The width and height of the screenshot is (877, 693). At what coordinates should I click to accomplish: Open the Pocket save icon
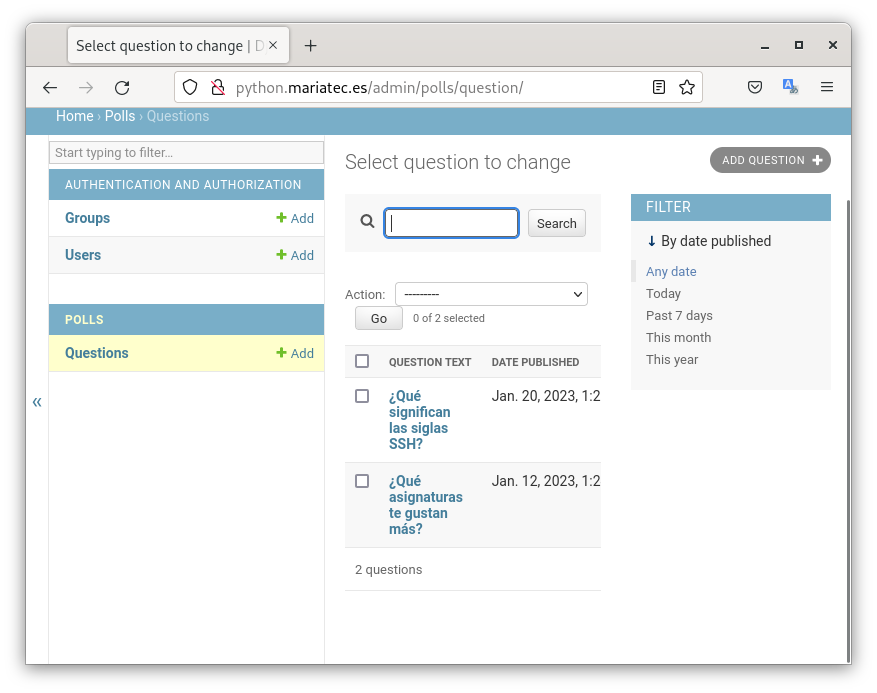click(x=756, y=88)
